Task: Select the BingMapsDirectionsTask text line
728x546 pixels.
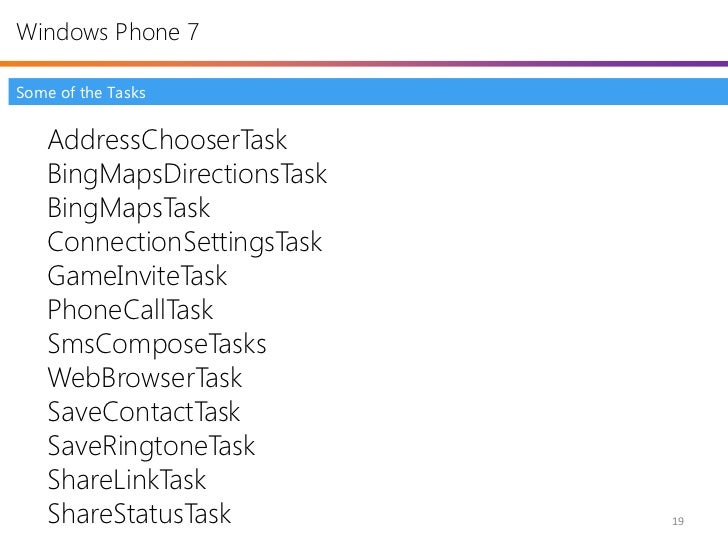Action: click(x=188, y=175)
